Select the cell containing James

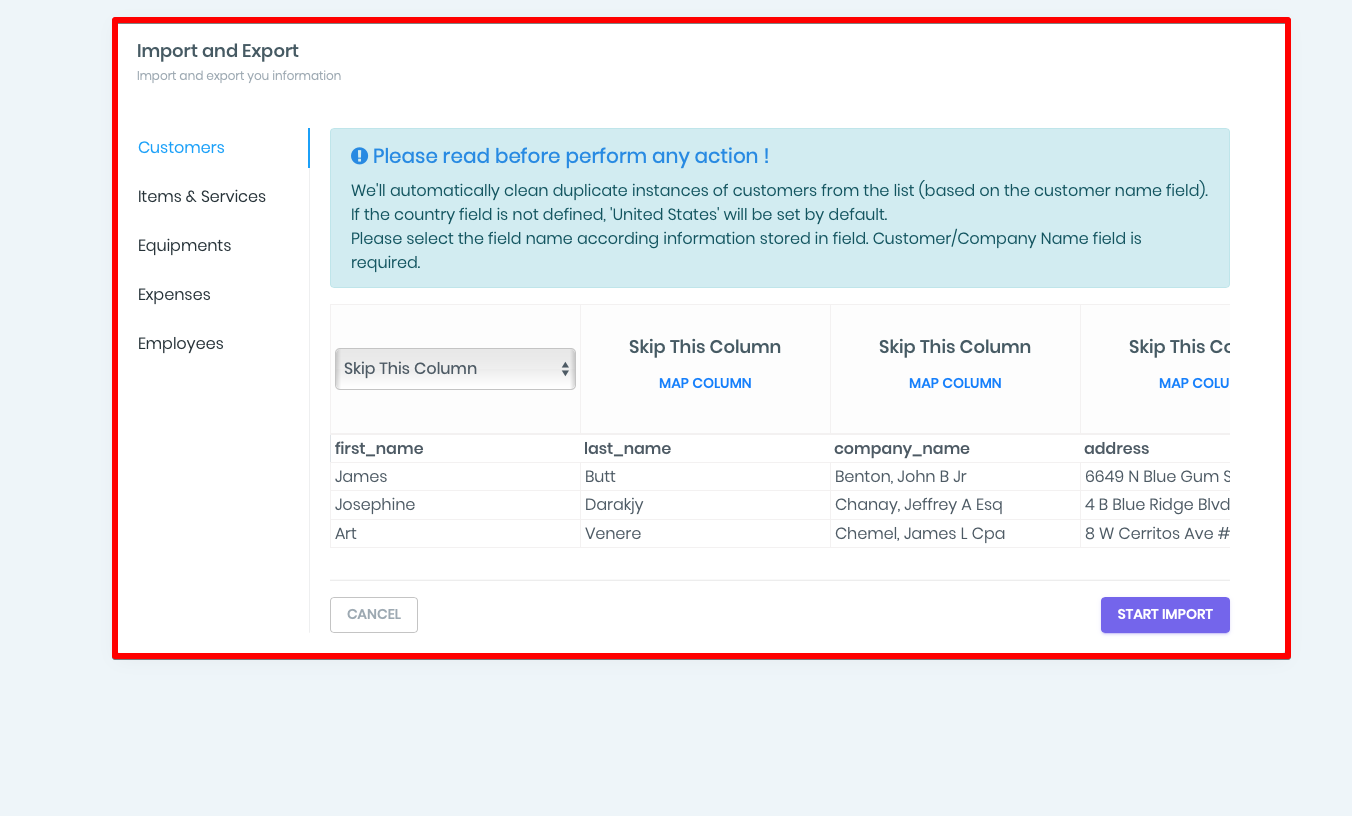click(x=455, y=477)
